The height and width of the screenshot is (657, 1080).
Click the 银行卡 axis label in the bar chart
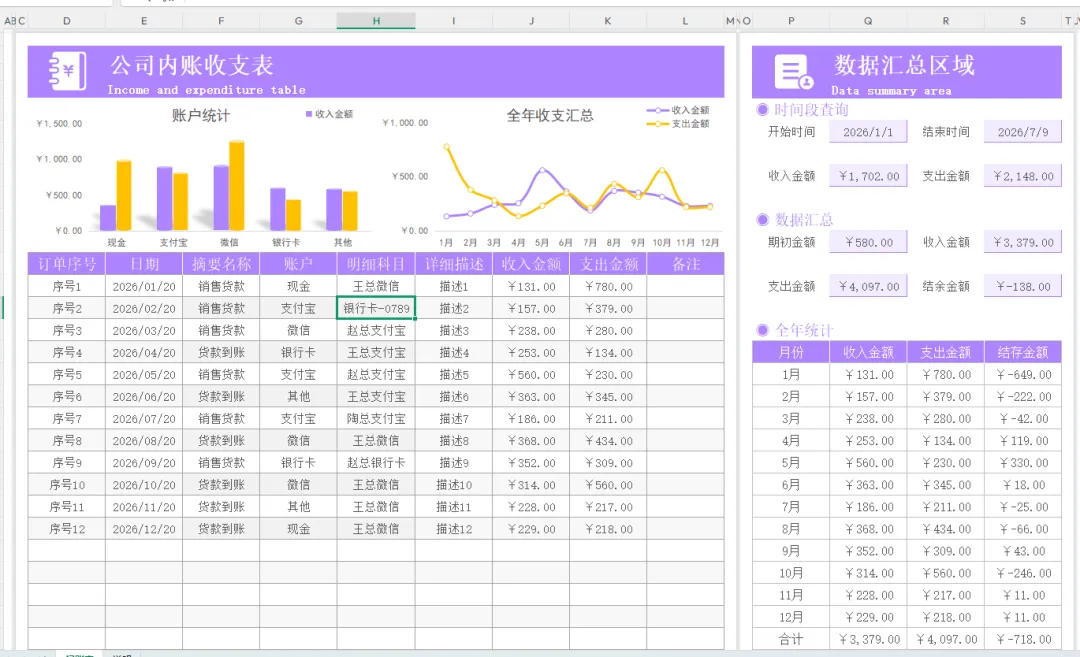tap(286, 242)
